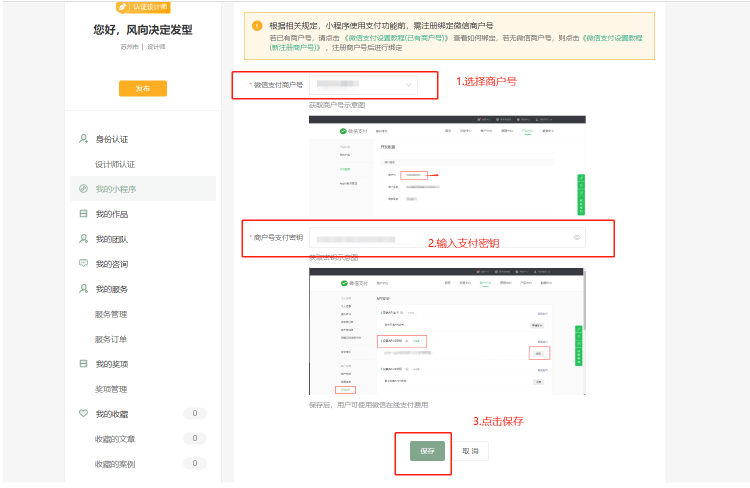Image resolution: width=750 pixels, height=488 pixels.
Task: Click the 取消 button
Action: (x=474, y=451)
